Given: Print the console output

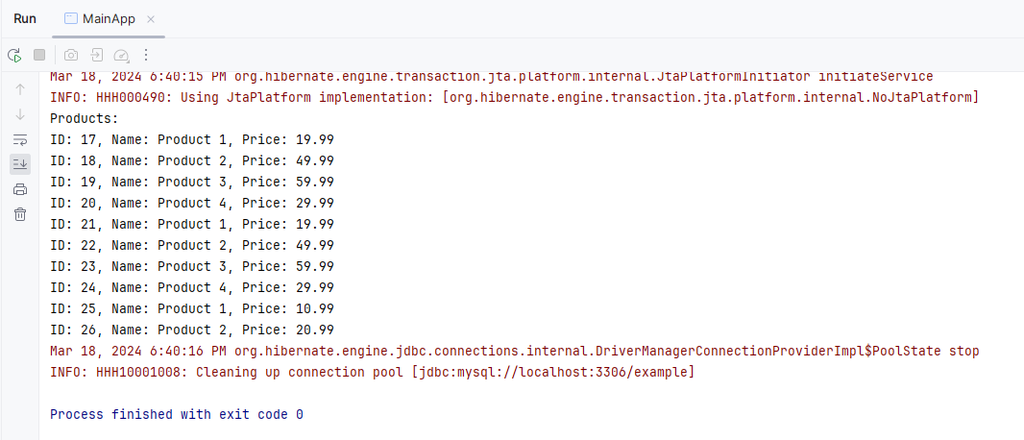Looking at the screenshot, I should pos(20,189).
